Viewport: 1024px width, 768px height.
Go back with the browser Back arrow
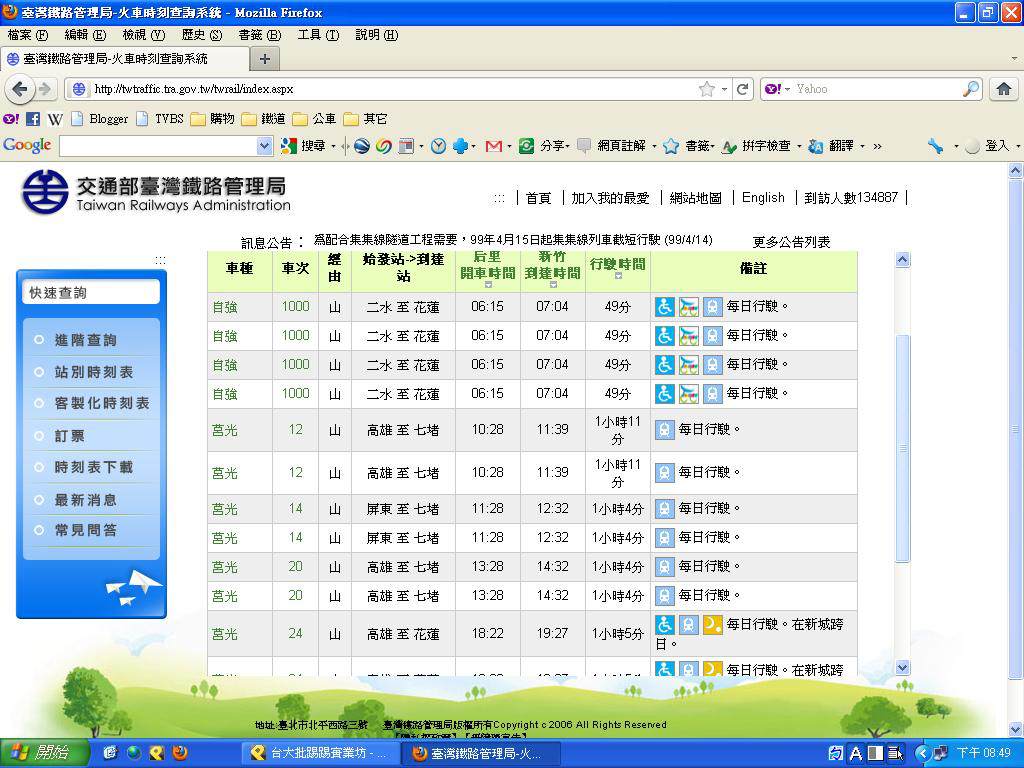(20, 89)
